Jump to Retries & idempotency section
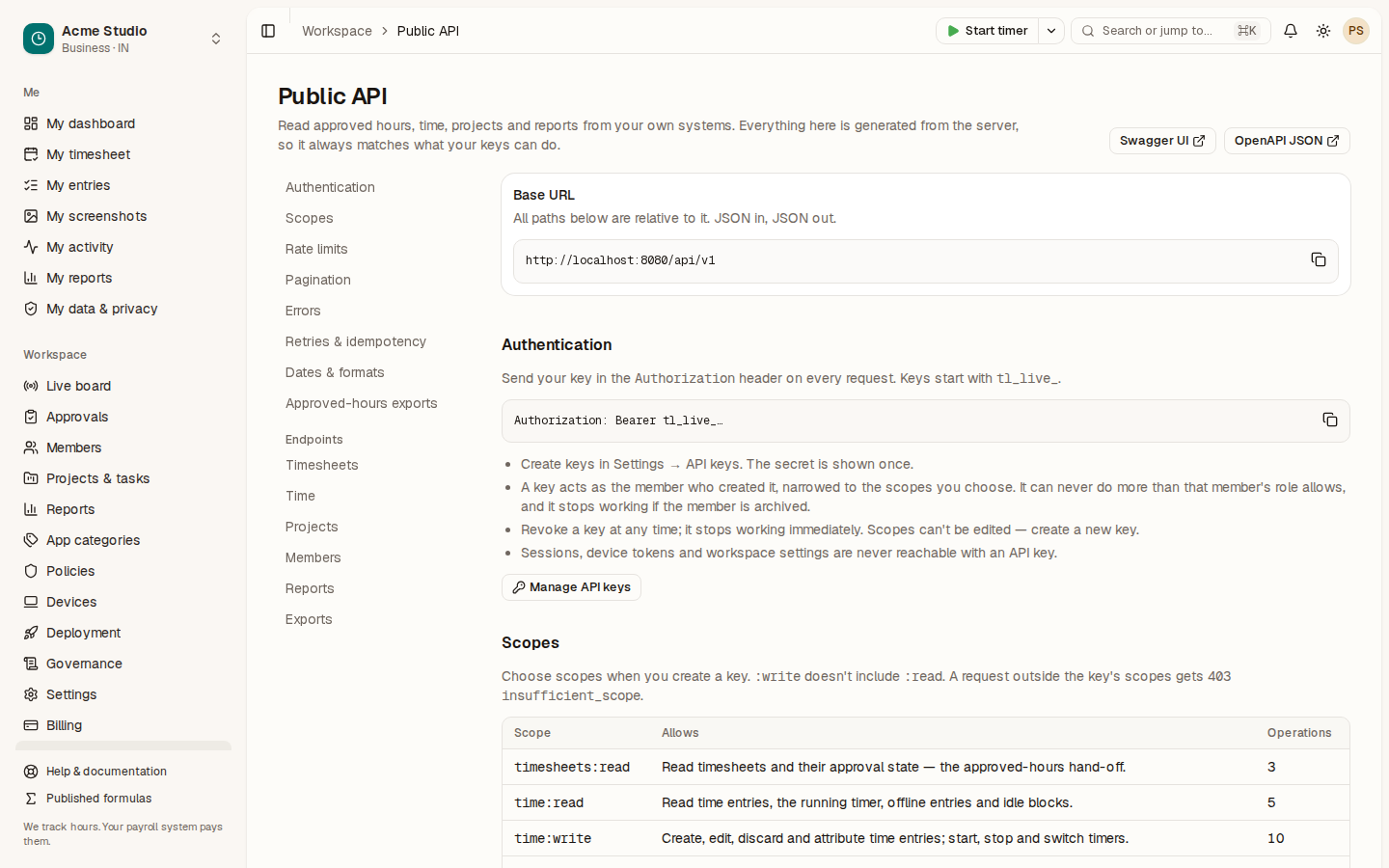This screenshot has width=1389, height=868. (x=356, y=341)
